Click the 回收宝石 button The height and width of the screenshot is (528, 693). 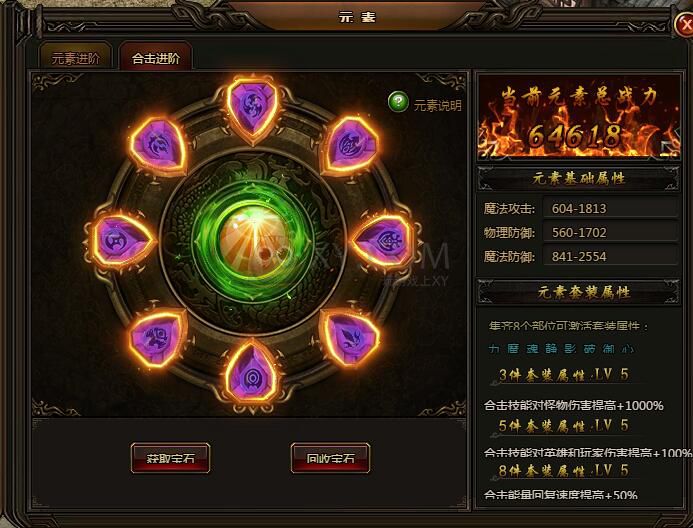(x=330, y=458)
